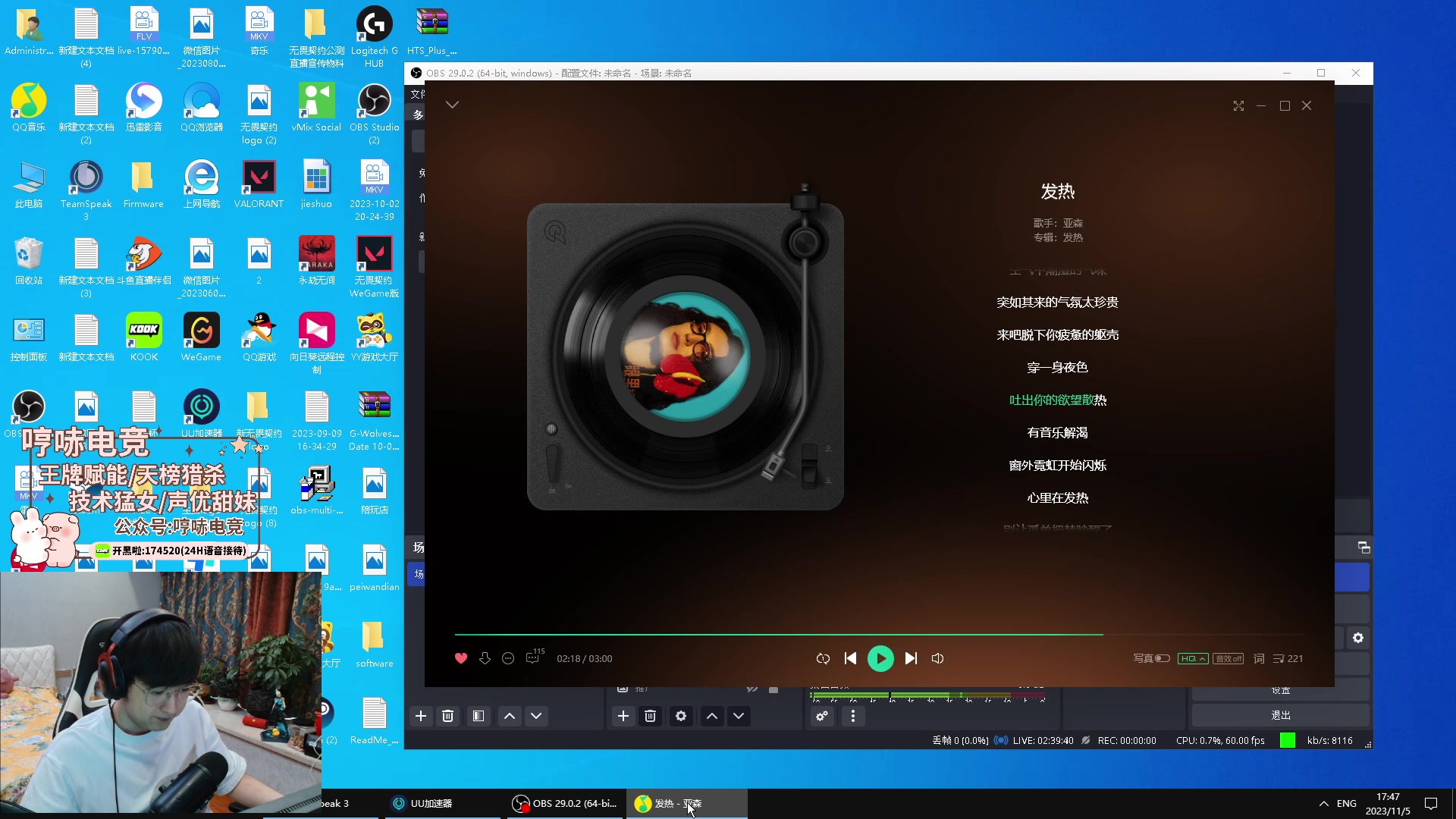Delete the scene with trash beside filters icon
1456x819 pixels.
pyautogui.click(x=448, y=716)
